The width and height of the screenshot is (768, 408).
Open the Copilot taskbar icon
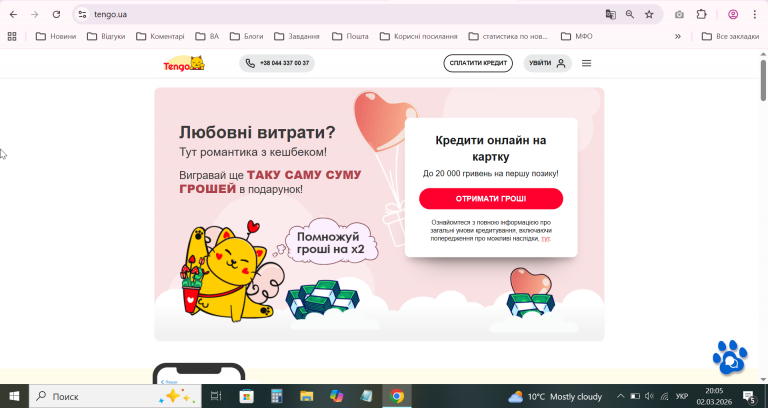pos(336,396)
